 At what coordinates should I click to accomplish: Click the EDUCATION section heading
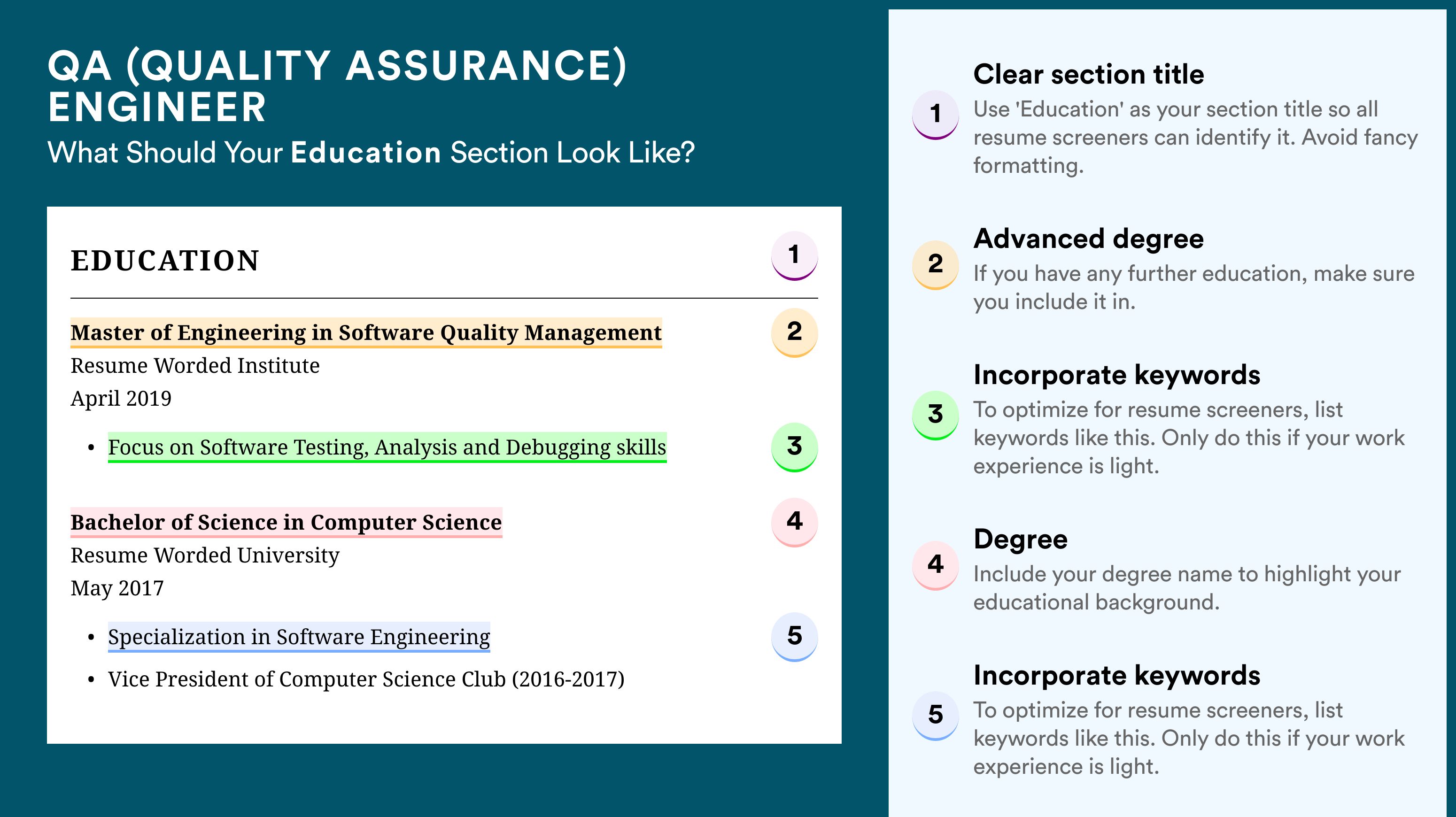[x=165, y=261]
